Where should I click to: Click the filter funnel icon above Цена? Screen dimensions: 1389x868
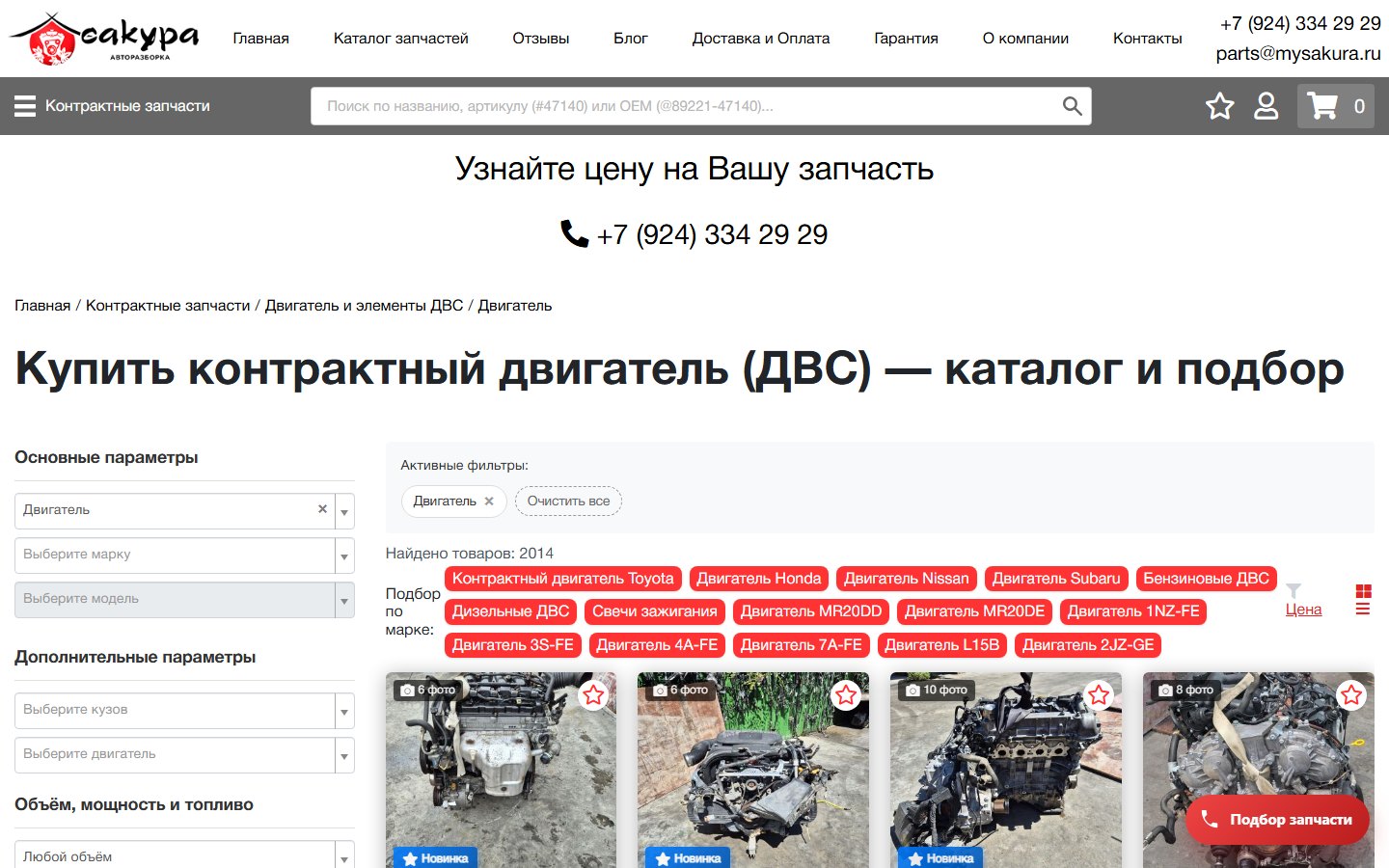(x=1294, y=590)
